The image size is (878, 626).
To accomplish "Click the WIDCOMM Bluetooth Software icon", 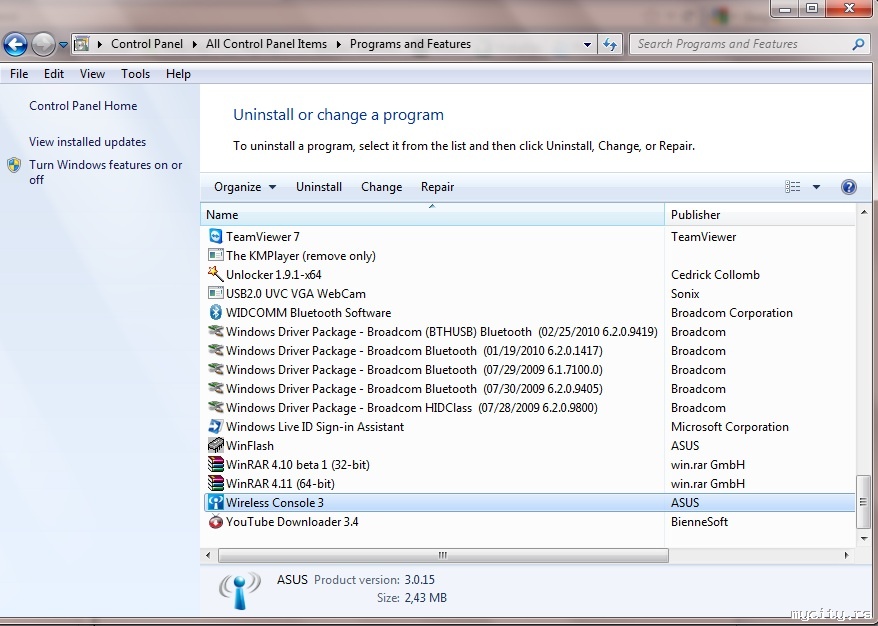I will (x=216, y=312).
